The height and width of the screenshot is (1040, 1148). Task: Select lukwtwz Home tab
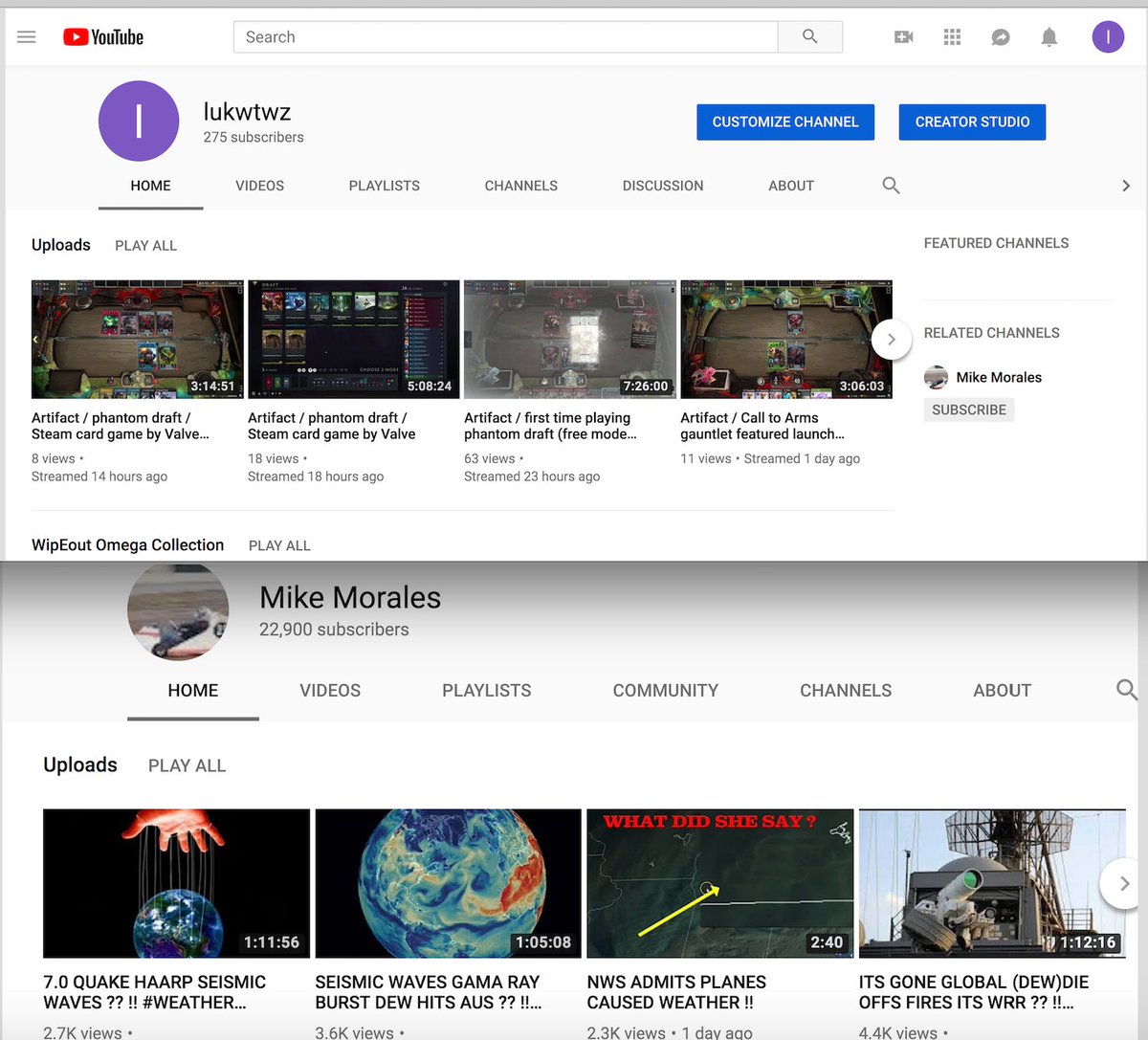[150, 186]
